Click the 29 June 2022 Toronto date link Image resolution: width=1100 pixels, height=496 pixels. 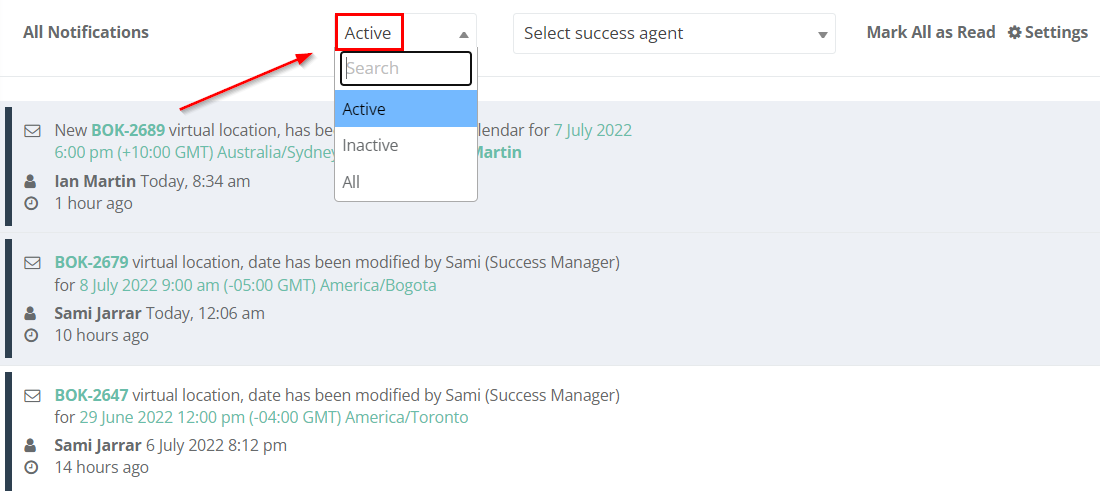coord(274,417)
